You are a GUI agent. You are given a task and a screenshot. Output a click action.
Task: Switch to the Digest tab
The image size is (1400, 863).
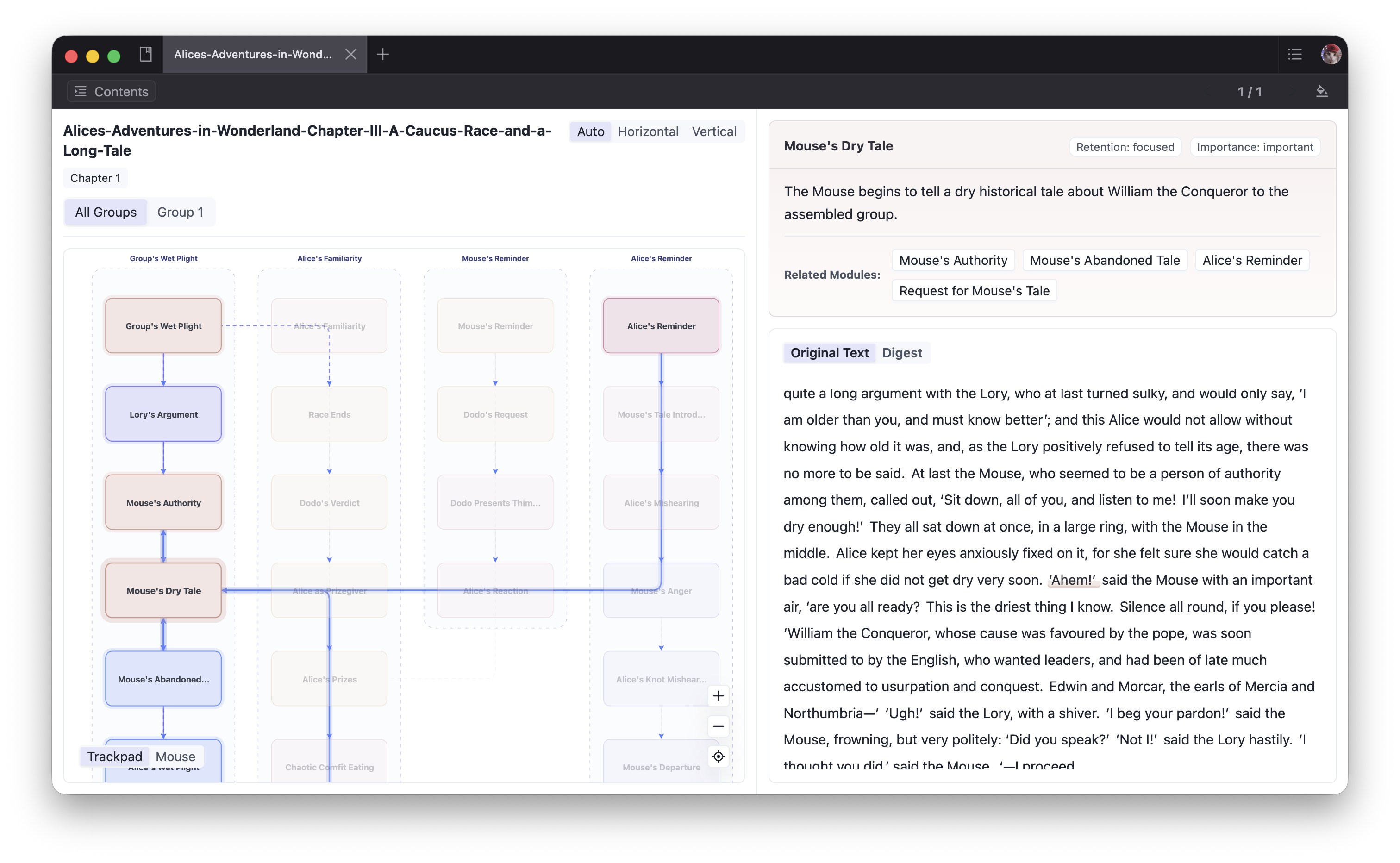pos(902,353)
